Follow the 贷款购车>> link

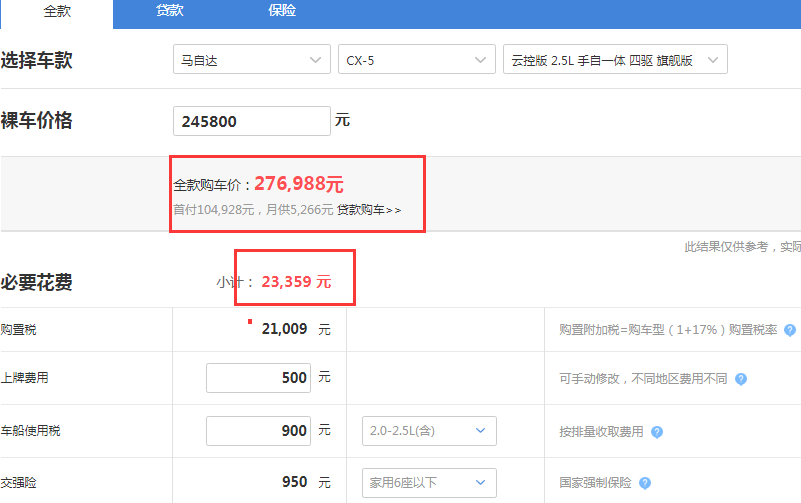[369, 210]
